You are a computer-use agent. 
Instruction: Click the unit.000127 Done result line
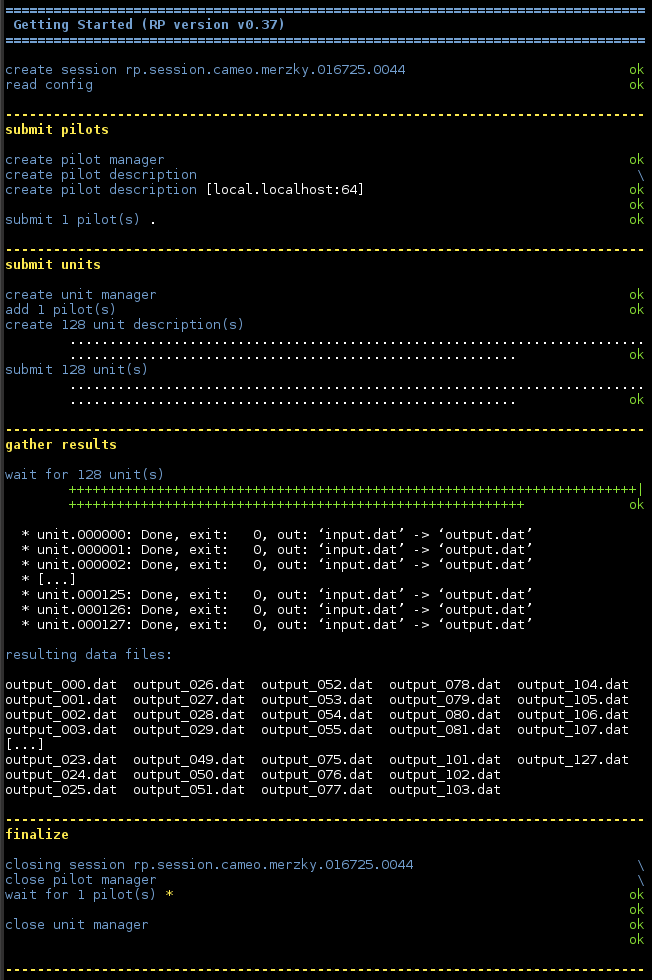(x=276, y=624)
